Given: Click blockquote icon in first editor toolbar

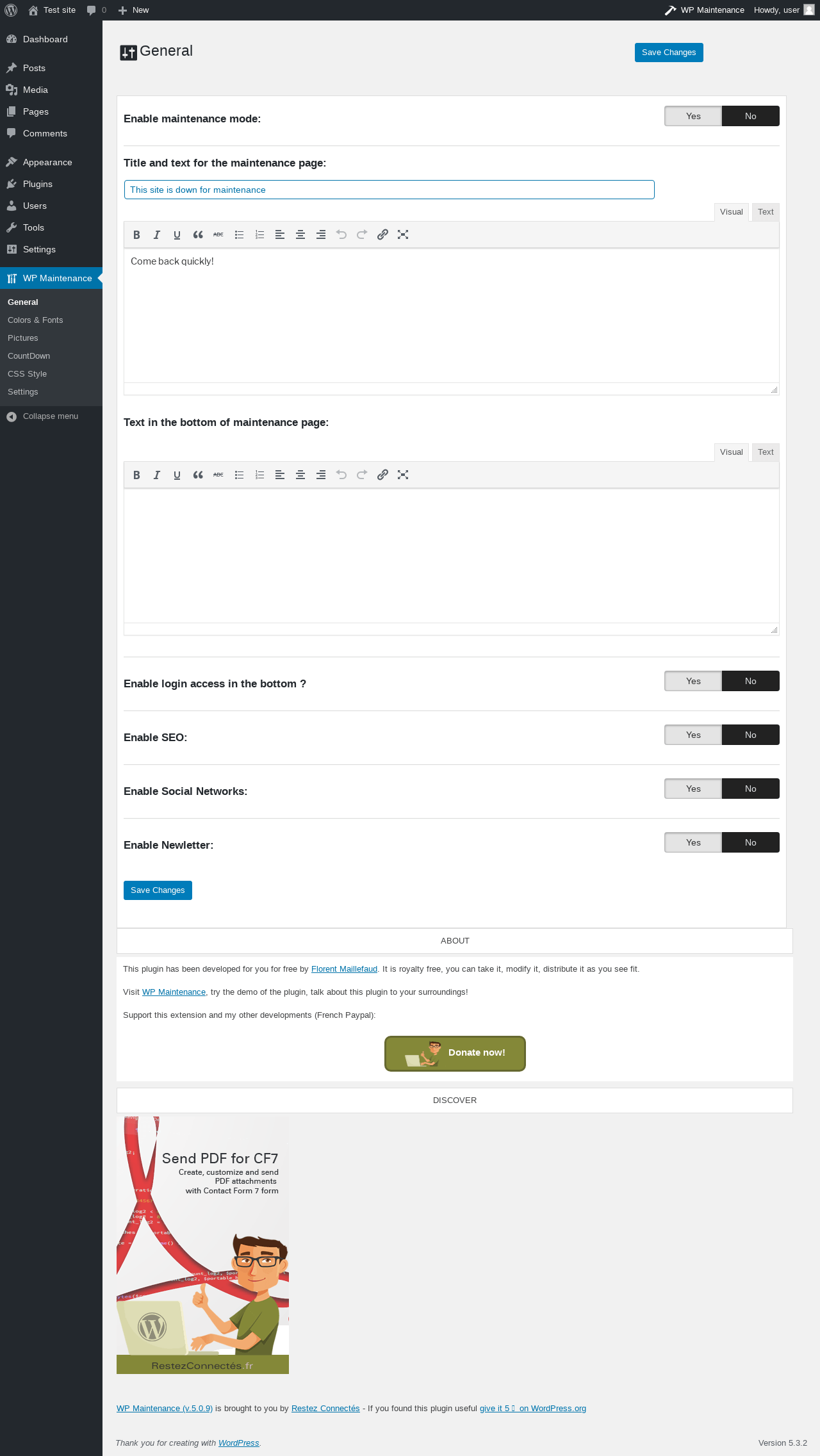Looking at the screenshot, I should [x=198, y=234].
